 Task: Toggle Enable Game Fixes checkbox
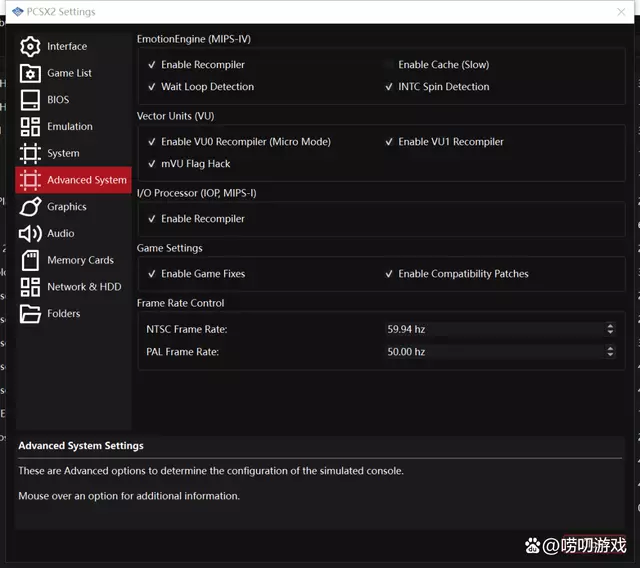click(x=152, y=274)
